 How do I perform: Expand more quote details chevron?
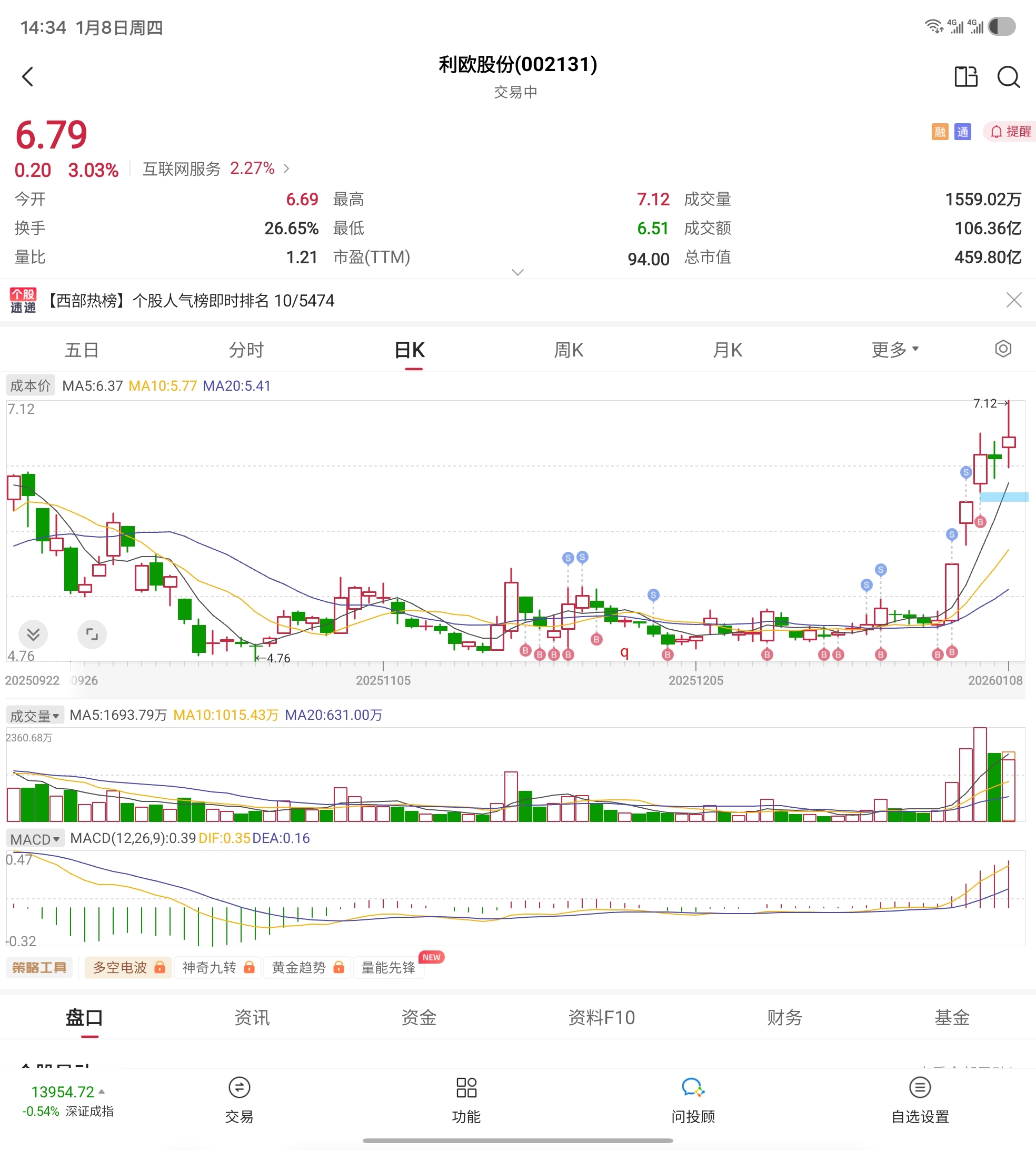517,272
